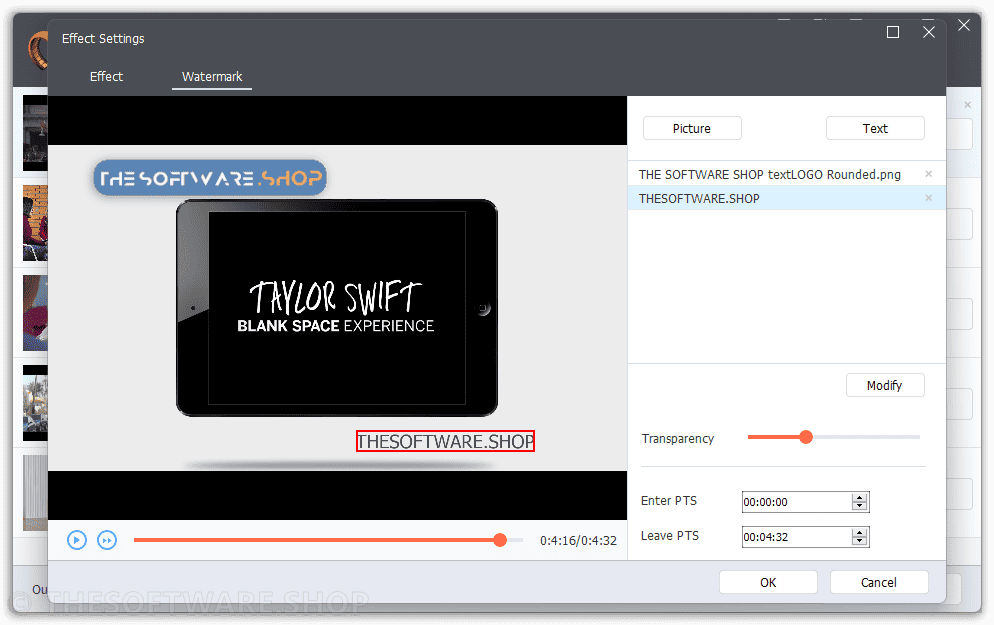
Task: Increase the Leave PTS time value
Action: [x=860, y=532]
